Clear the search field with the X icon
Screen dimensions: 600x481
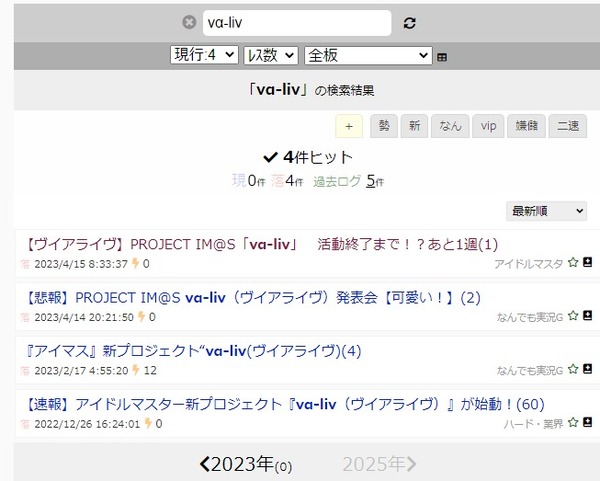coord(189,23)
